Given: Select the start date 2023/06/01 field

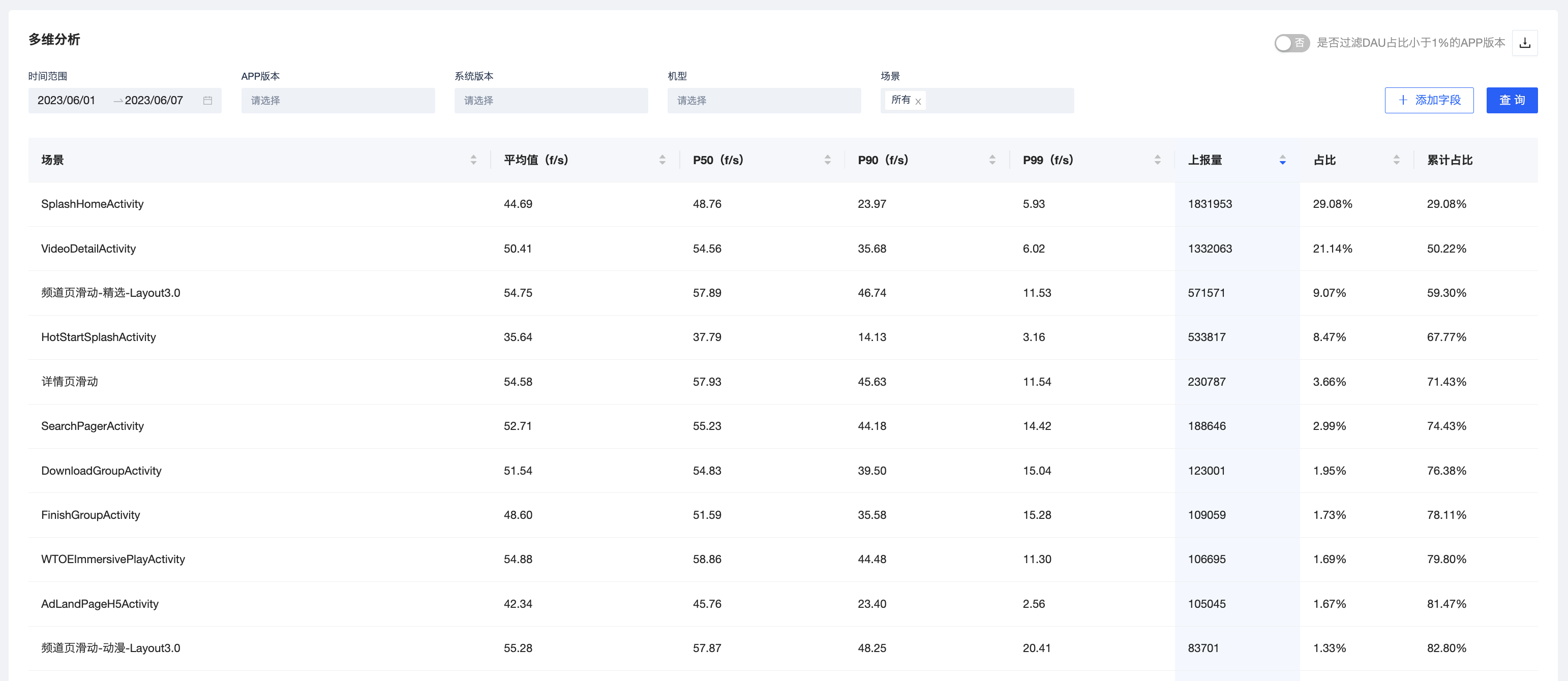Looking at the screenshot, I should point(66,101).
